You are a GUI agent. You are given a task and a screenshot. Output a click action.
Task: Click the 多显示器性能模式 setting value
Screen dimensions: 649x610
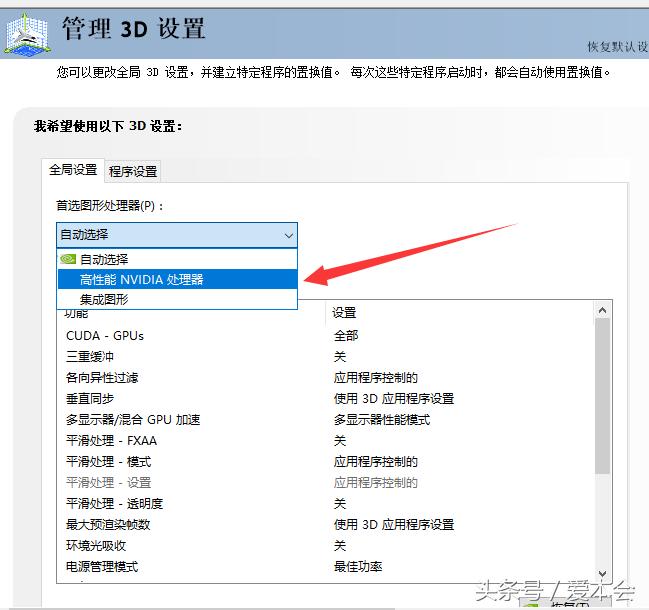(x=382, y=420)
